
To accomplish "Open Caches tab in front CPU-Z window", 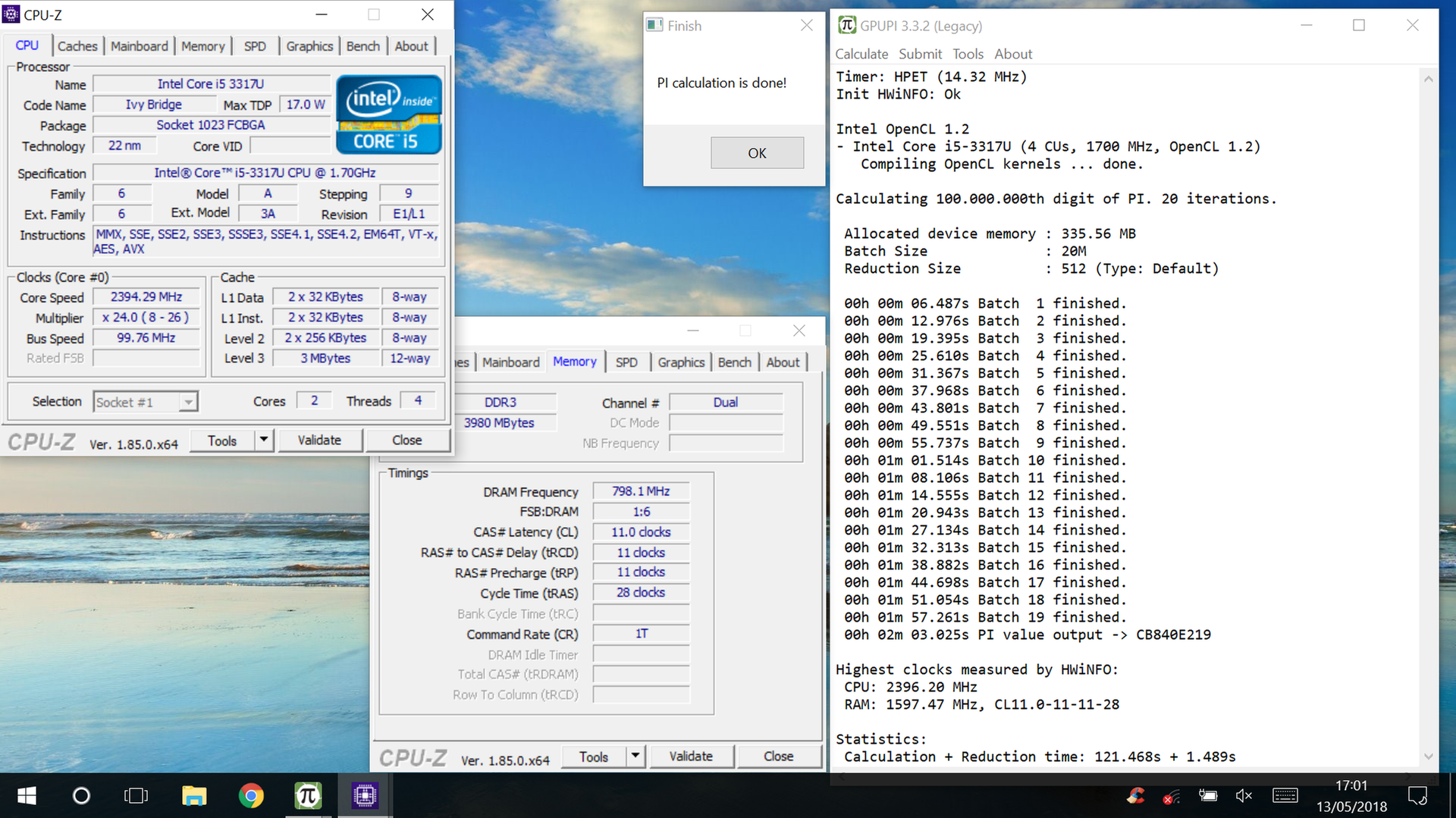I will [77, 46].
